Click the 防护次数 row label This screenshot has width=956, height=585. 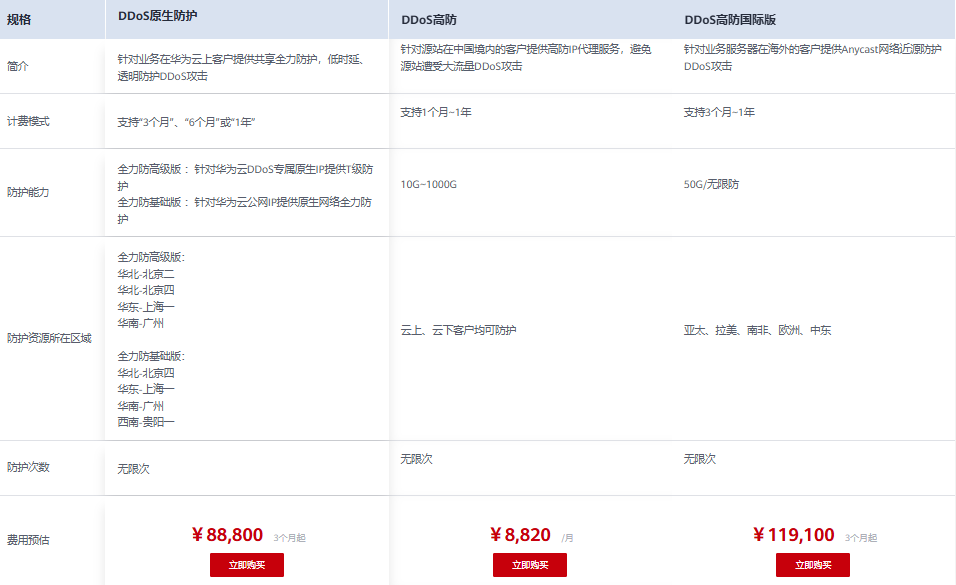point(28,467)
